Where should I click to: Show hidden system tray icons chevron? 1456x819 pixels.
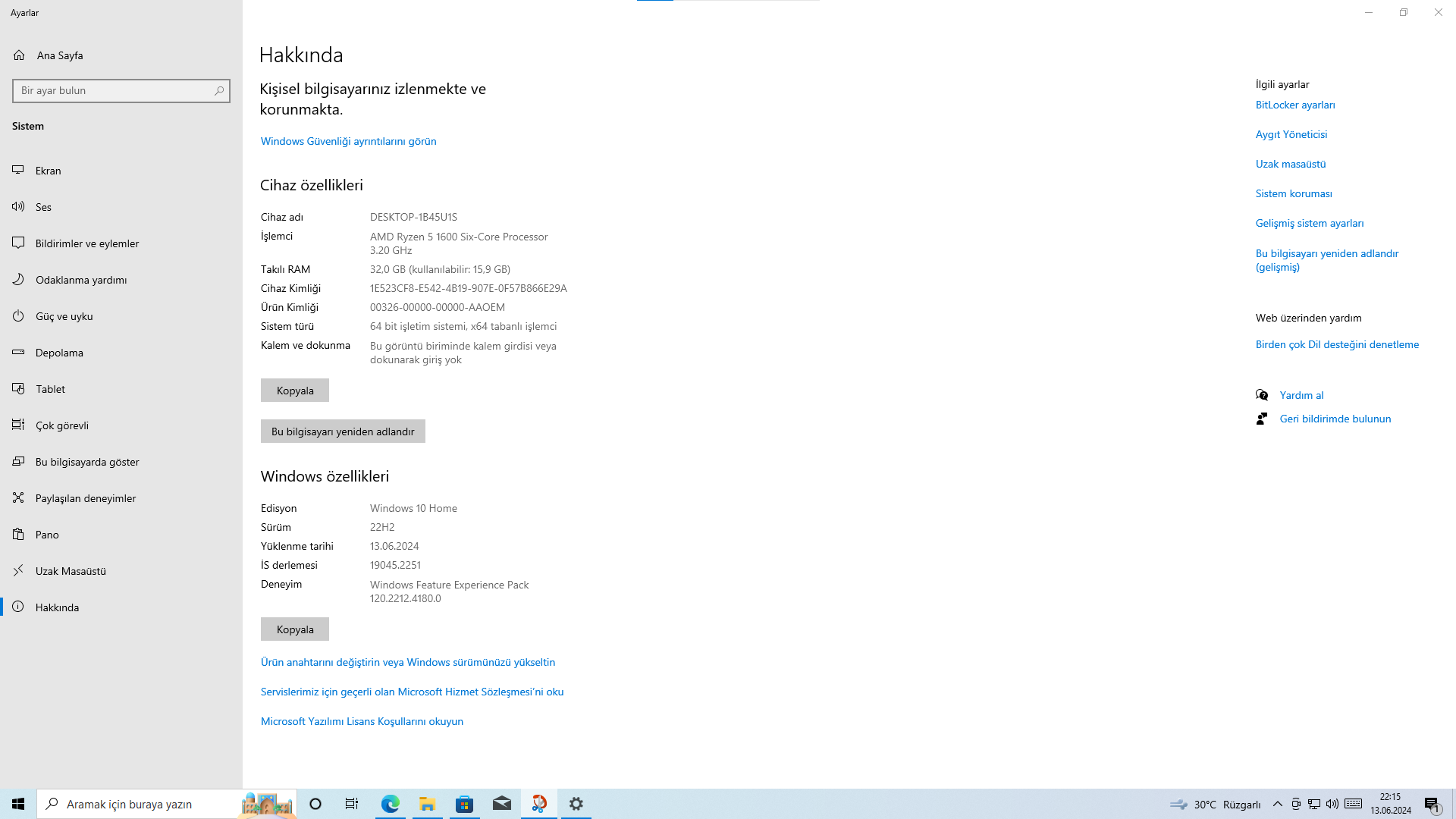1277,804
